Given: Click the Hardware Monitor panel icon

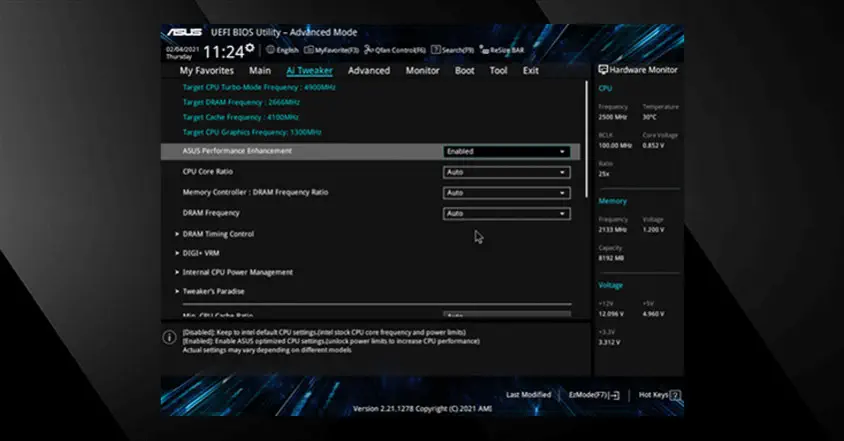Looking at the screenshot, I should click(x=603, y=70).
